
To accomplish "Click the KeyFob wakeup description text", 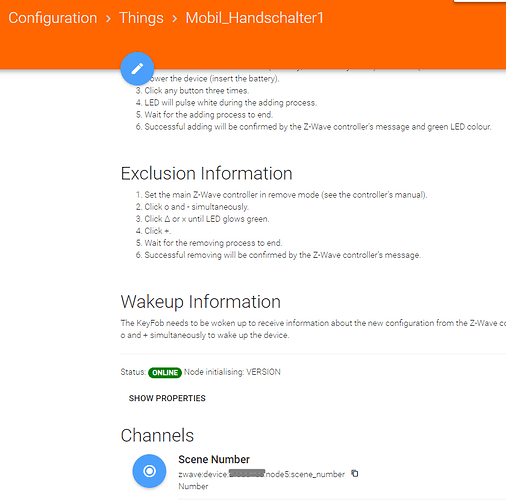I will pos(313,329).
